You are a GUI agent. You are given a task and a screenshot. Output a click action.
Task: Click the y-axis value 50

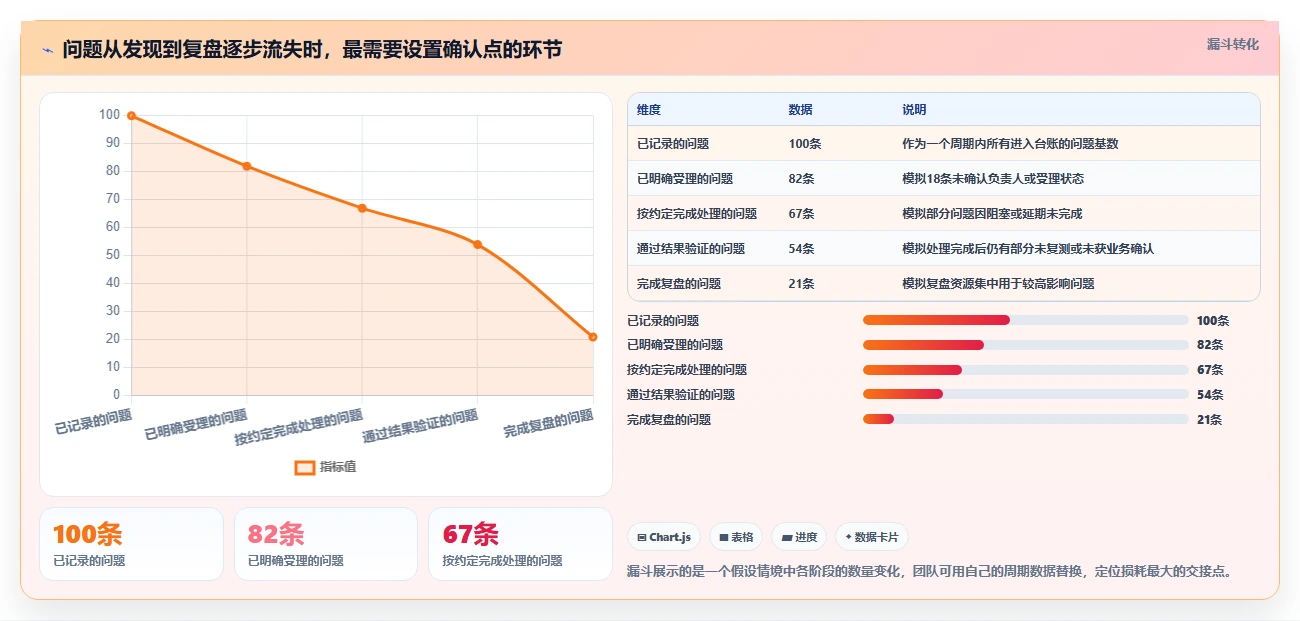(x=112, y=255)
